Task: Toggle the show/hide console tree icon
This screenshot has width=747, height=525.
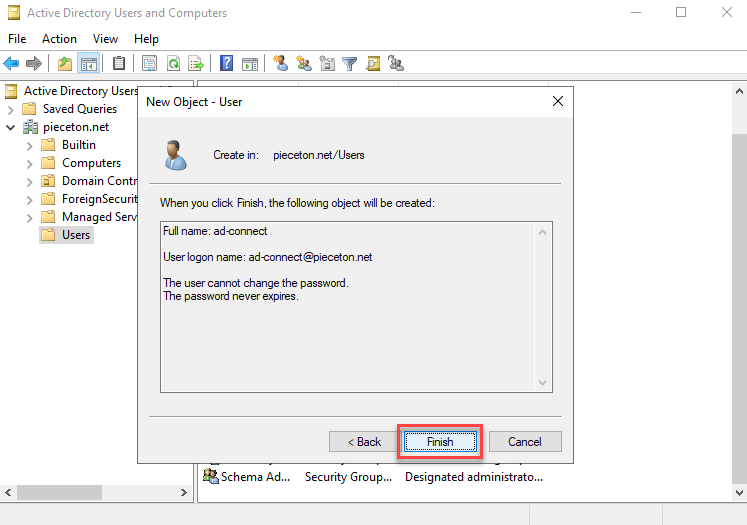Action: [89, 63]
